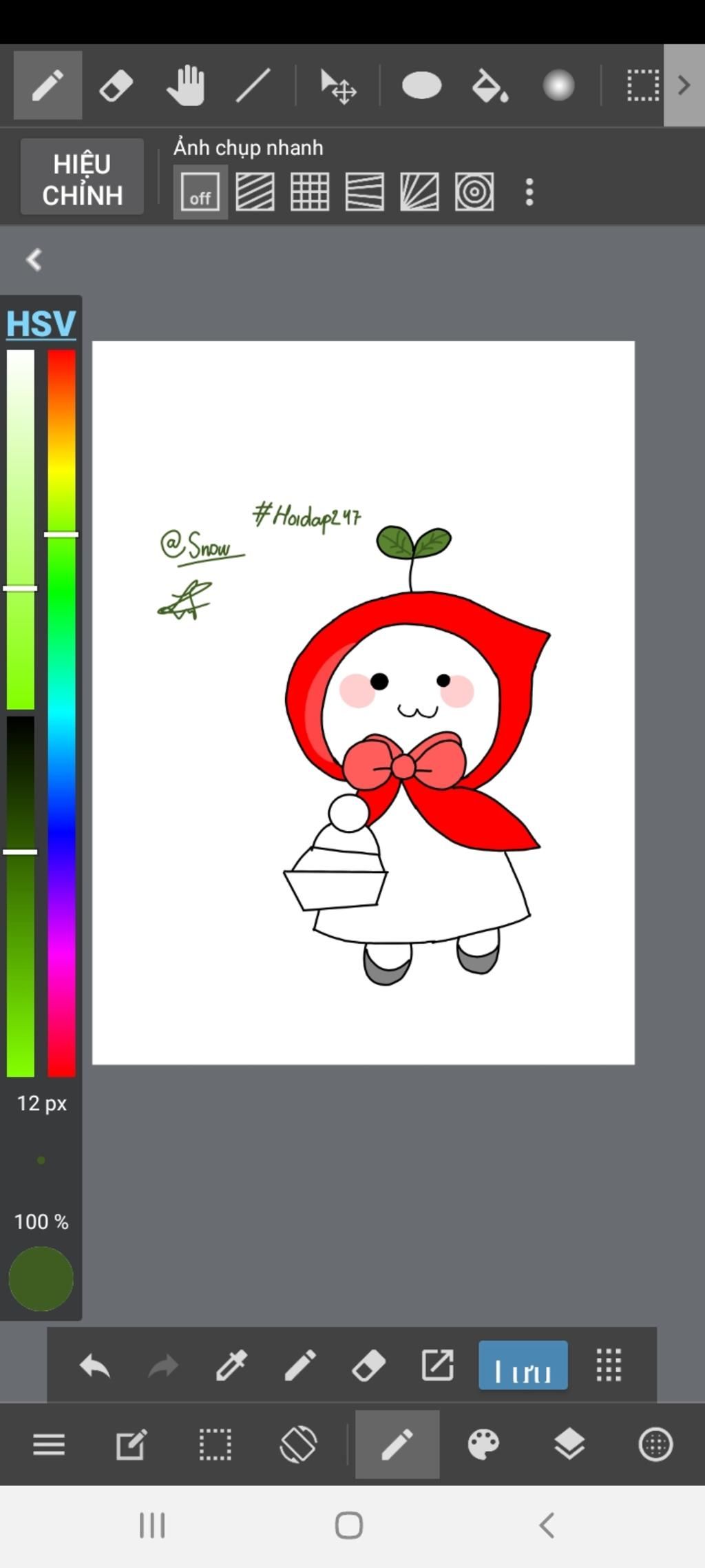This screenshot has width=705, height=1568.
Task: Choose the rectangular Selection tool in top toolbar
Action: point(643,86)
